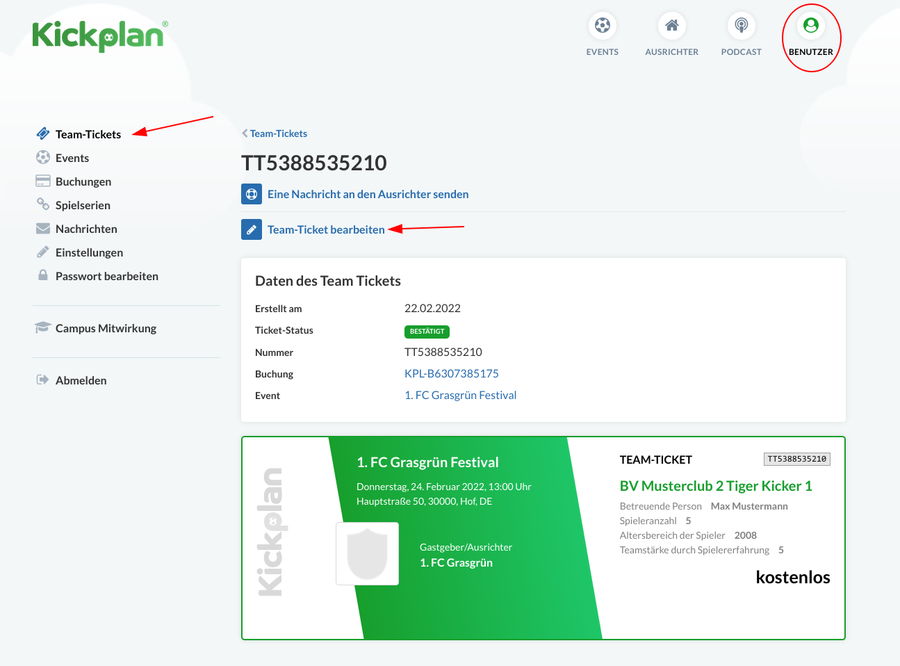Click the Buchungen card icon in the sidebar

[43, 181]
